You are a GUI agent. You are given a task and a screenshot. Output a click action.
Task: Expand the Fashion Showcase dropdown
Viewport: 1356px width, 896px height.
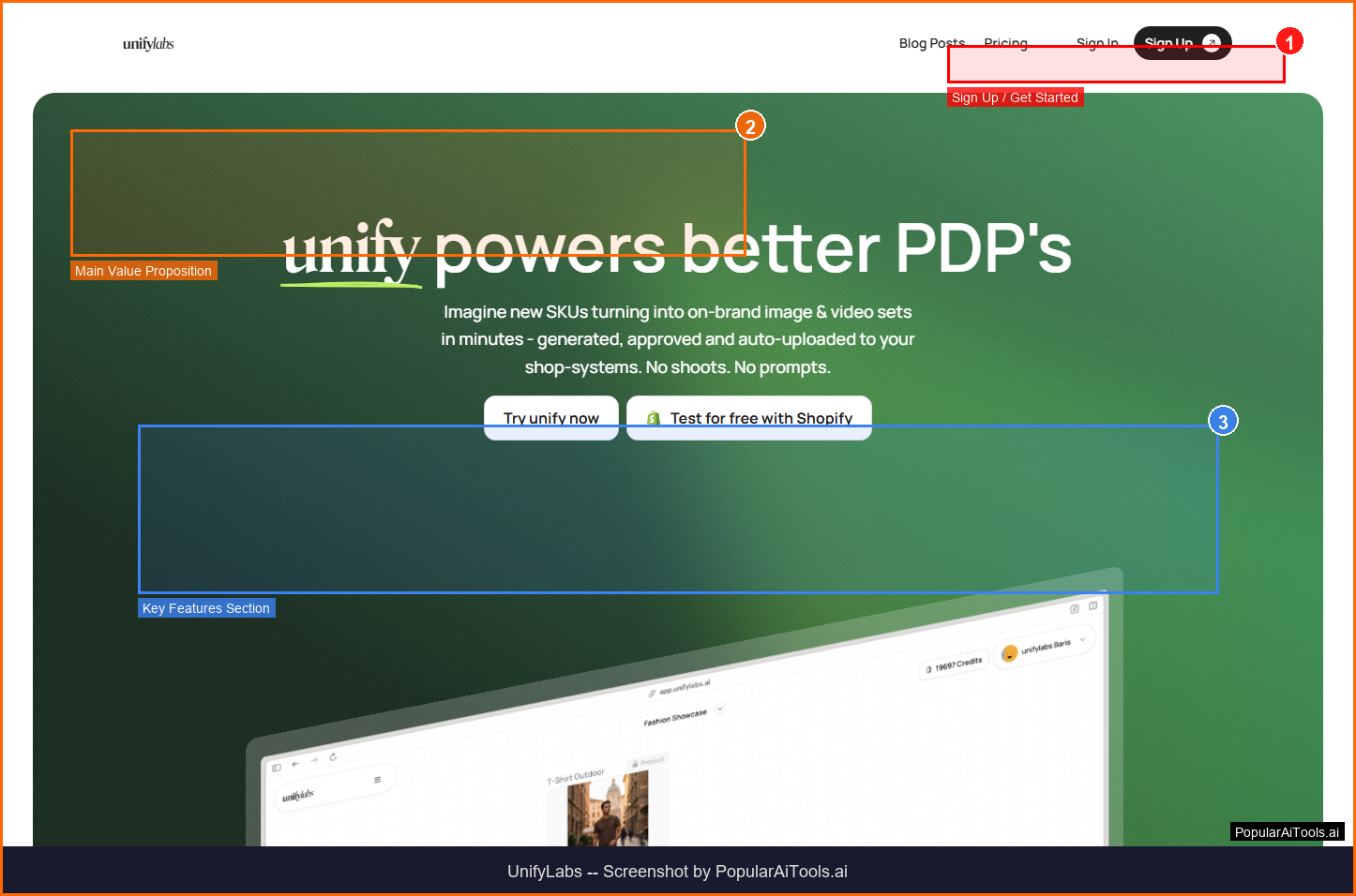(x=720, y=709)
